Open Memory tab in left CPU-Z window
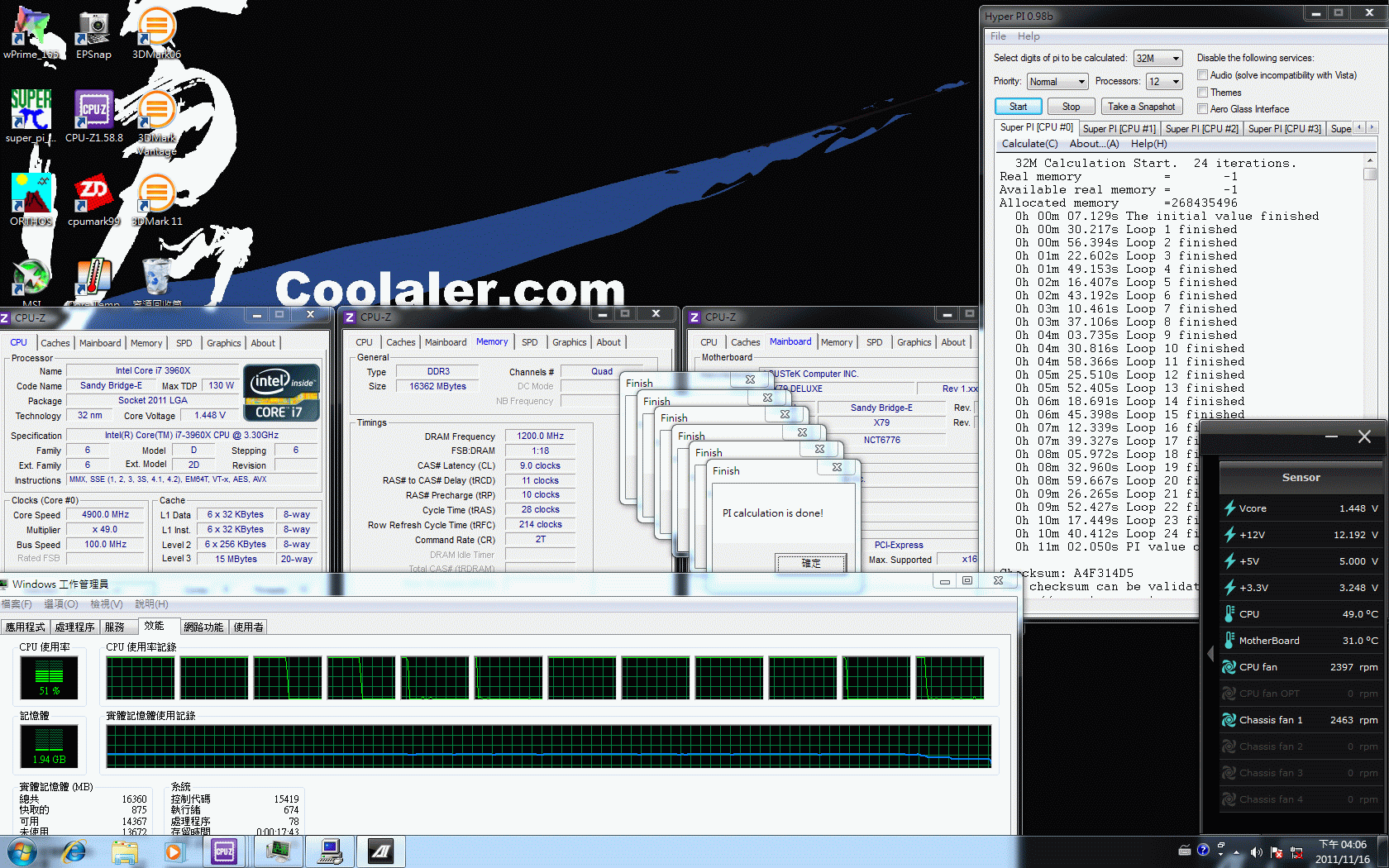The width and height of the screenshot is (1389, 868). [x=146, y=343]
